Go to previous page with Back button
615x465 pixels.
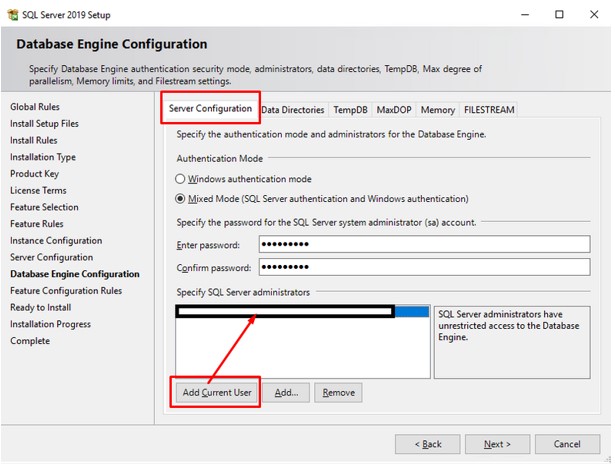click(x=428, y=444)
